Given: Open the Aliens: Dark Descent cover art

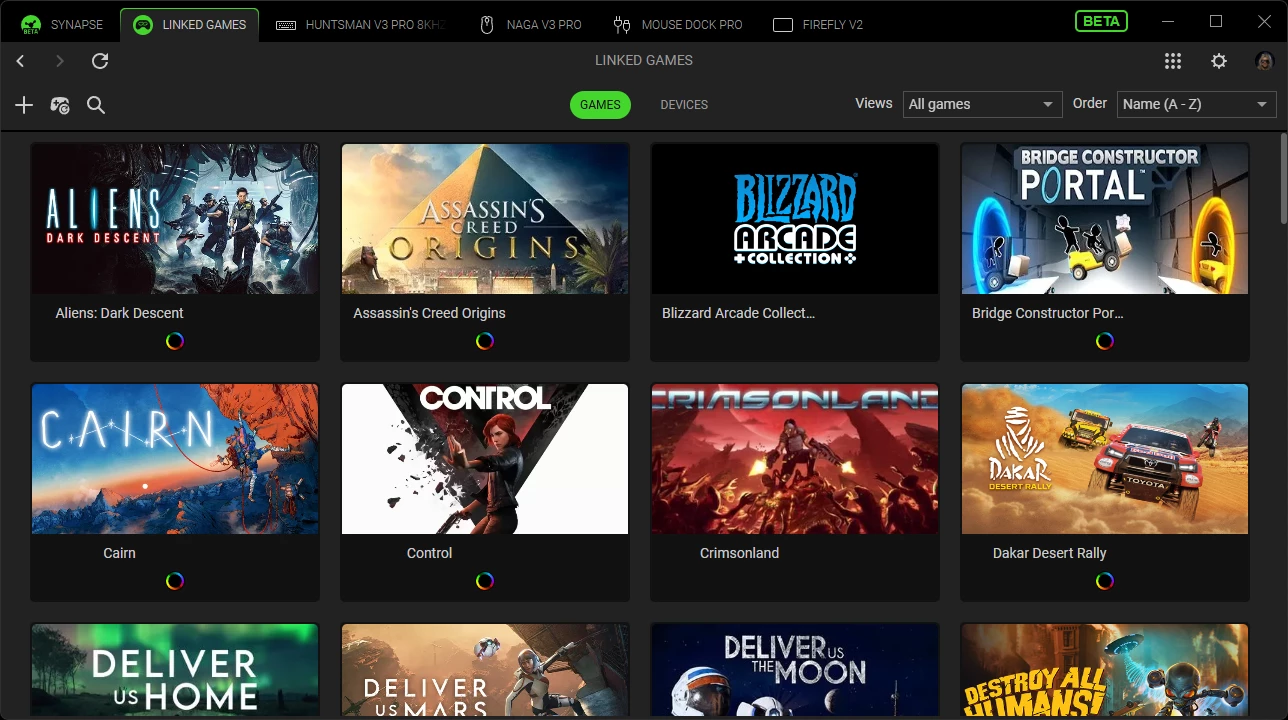Looking at the screenshot, I should pyautogui.click(x=175, y=218).
